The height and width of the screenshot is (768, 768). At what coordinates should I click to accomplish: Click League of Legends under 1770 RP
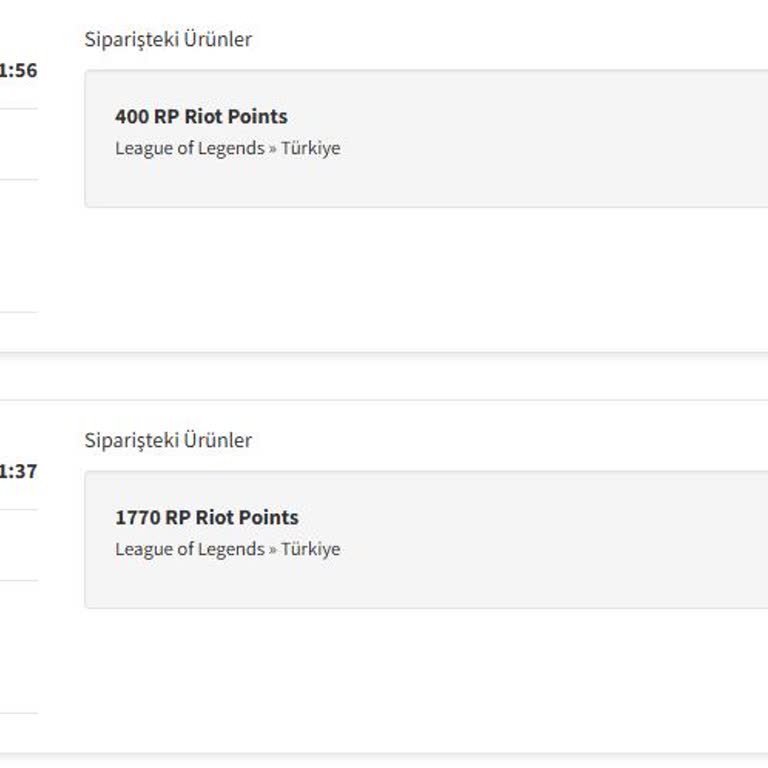[189, 550]
